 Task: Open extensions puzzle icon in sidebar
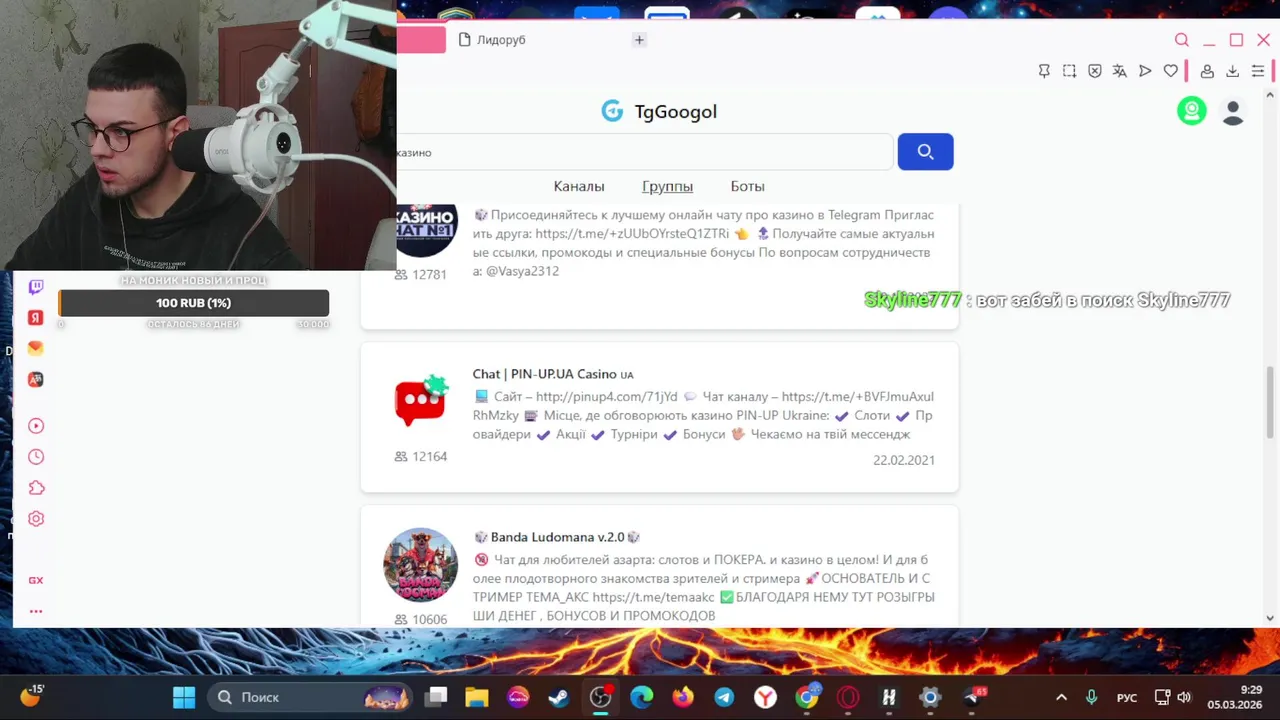36,488
